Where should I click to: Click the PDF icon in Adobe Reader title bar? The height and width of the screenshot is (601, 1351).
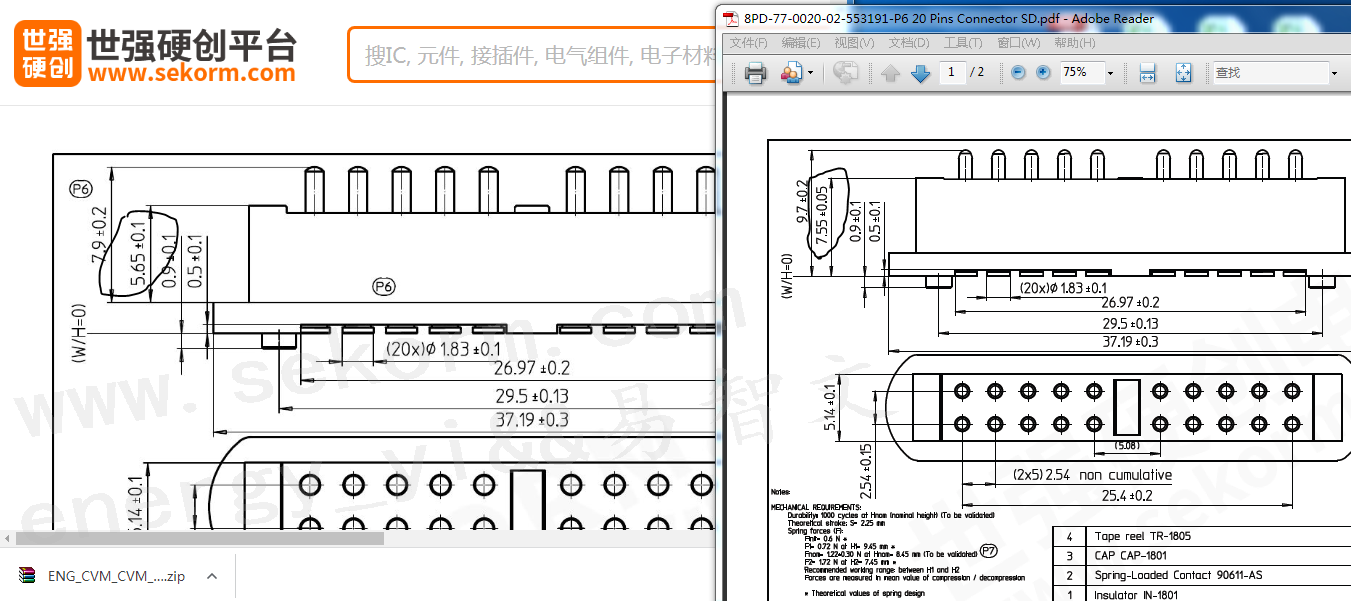point(731,18)
